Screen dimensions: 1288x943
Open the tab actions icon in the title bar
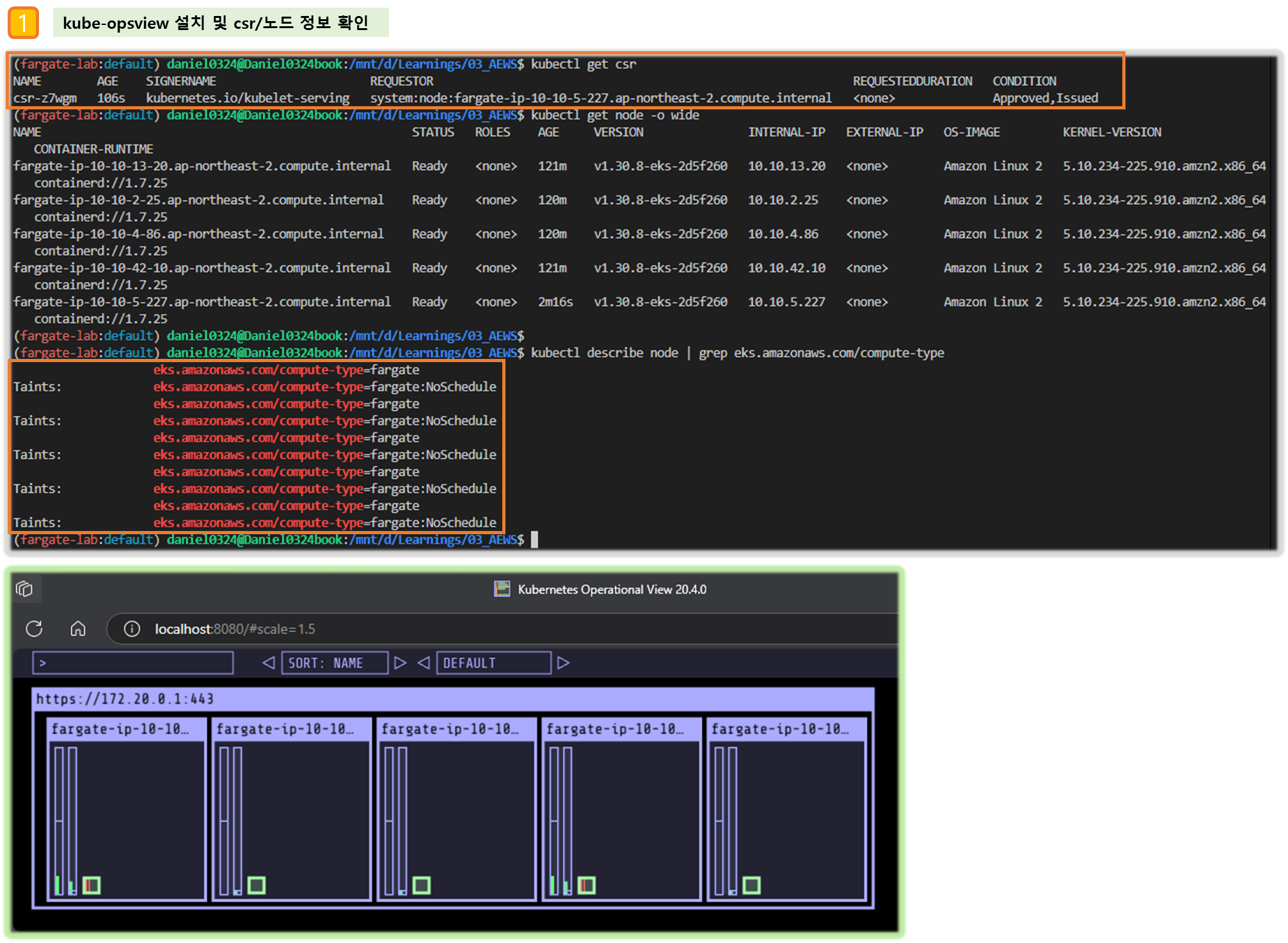click(25, 589)
